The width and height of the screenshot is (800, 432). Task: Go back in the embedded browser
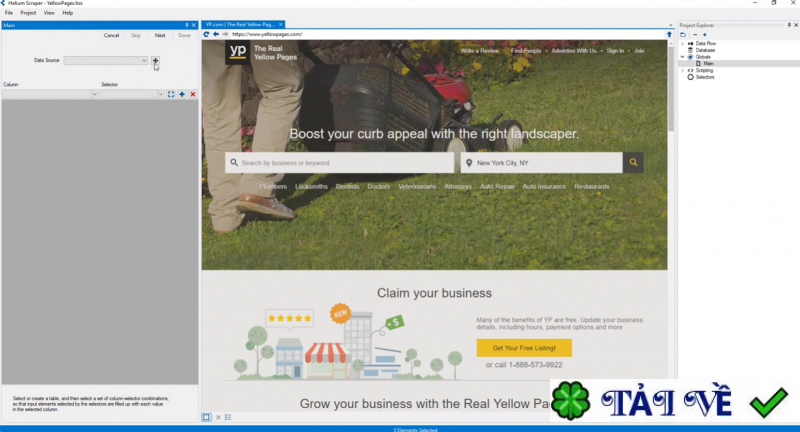[x=216, y=34]
